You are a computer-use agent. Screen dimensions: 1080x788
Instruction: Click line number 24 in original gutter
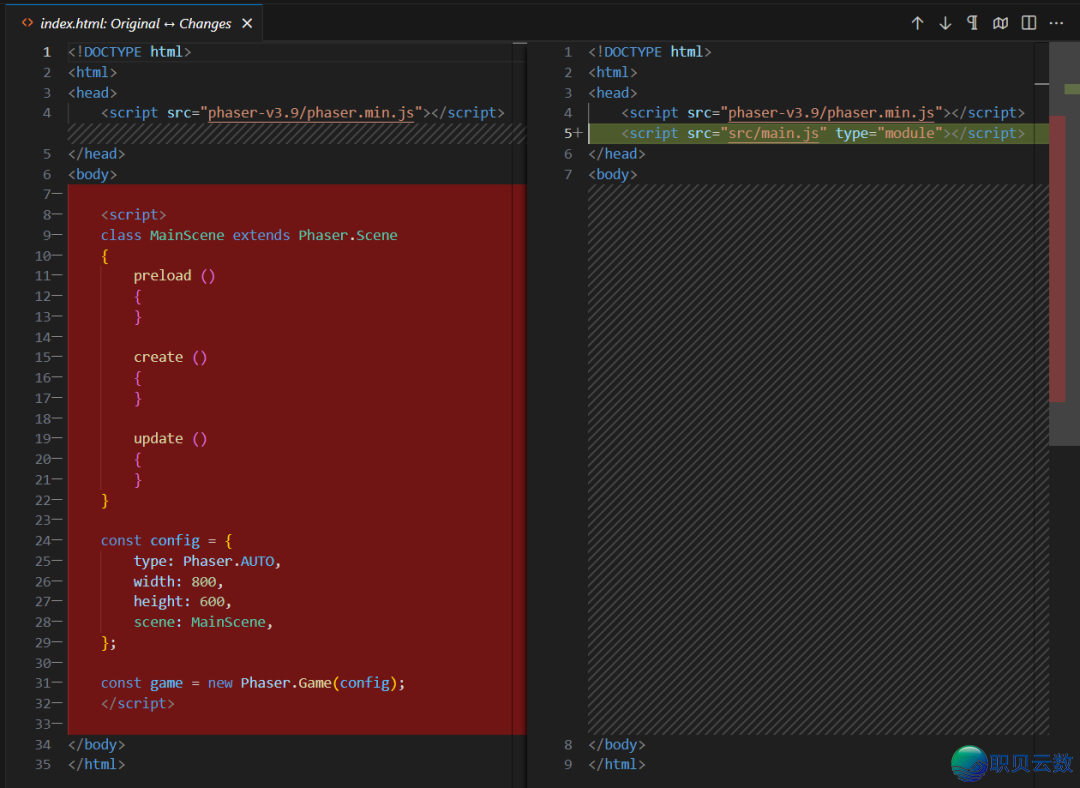coord(43,541)
